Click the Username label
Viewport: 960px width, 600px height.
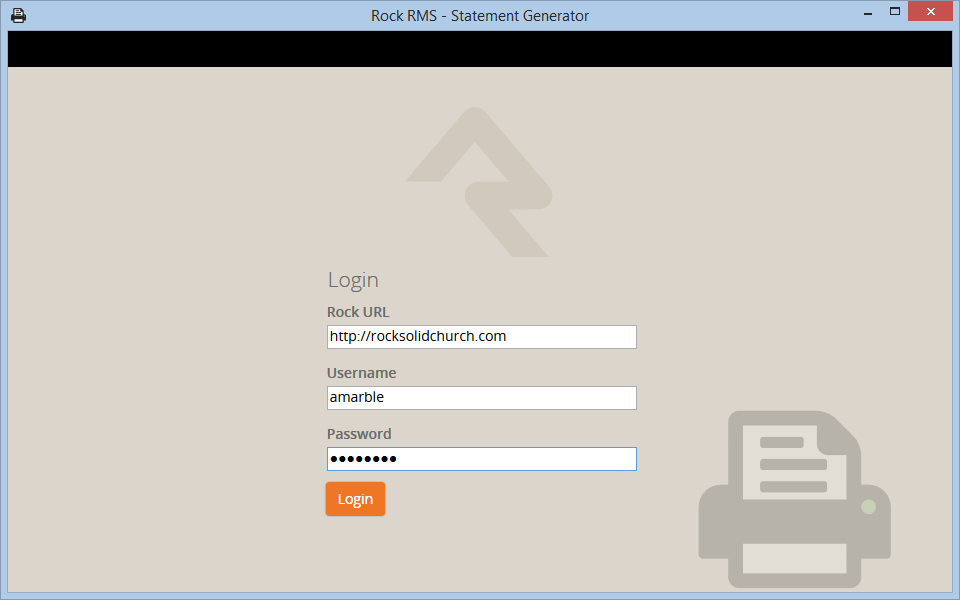361,373
